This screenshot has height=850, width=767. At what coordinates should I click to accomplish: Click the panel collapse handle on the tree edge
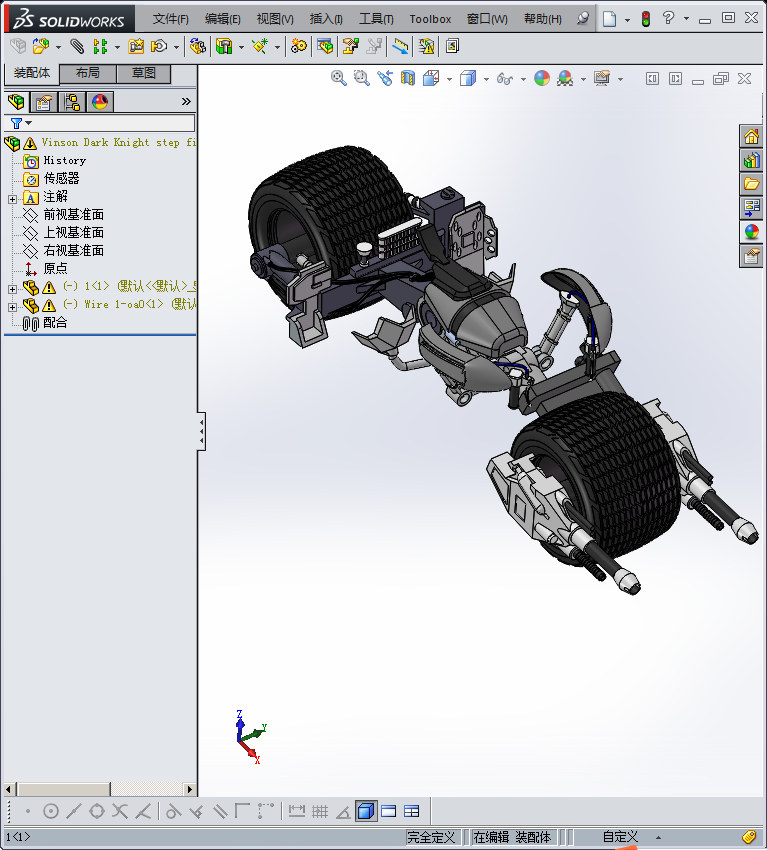coord(202,431)
